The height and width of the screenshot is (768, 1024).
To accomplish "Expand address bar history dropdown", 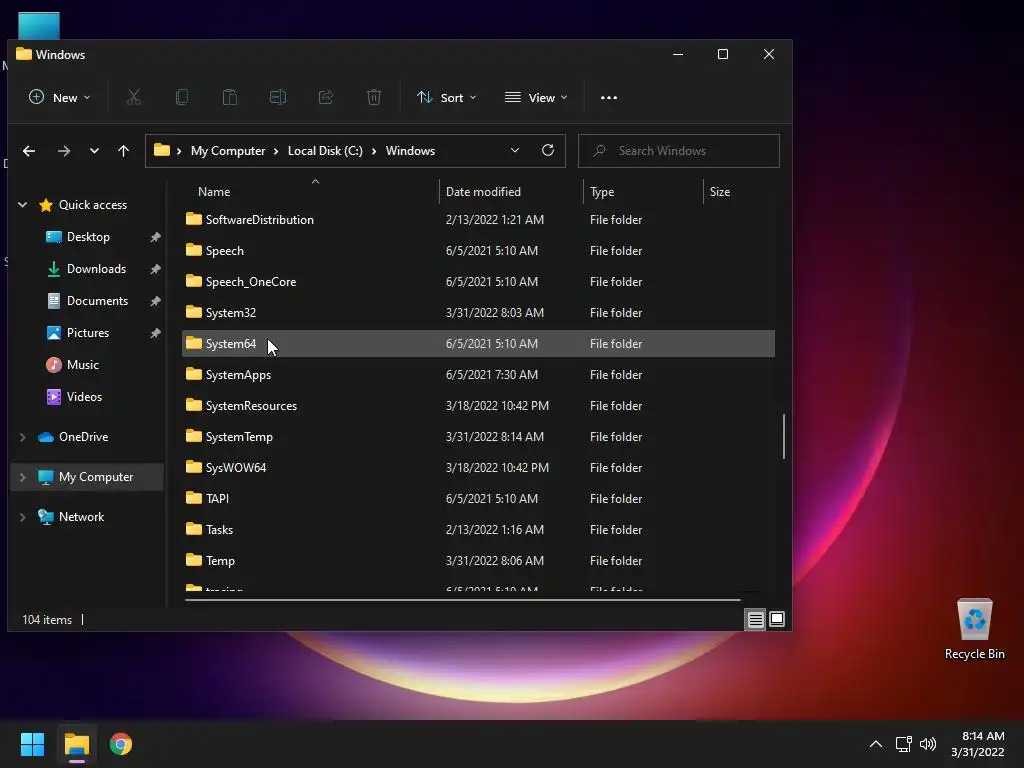I will pos(515,150).
